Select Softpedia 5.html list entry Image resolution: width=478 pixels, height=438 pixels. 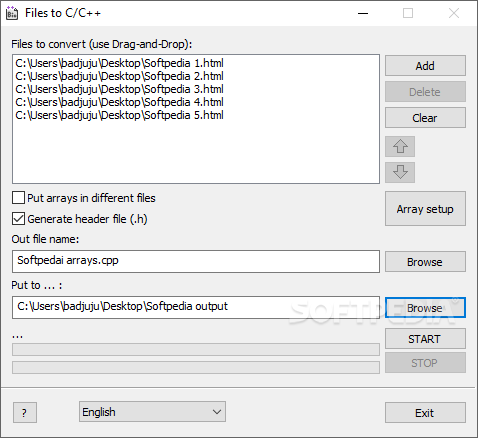click(x=119, y=115)
